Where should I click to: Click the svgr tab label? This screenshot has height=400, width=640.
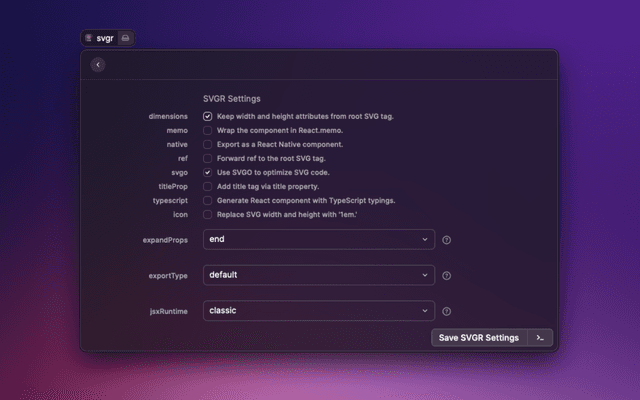coord(105,38)
